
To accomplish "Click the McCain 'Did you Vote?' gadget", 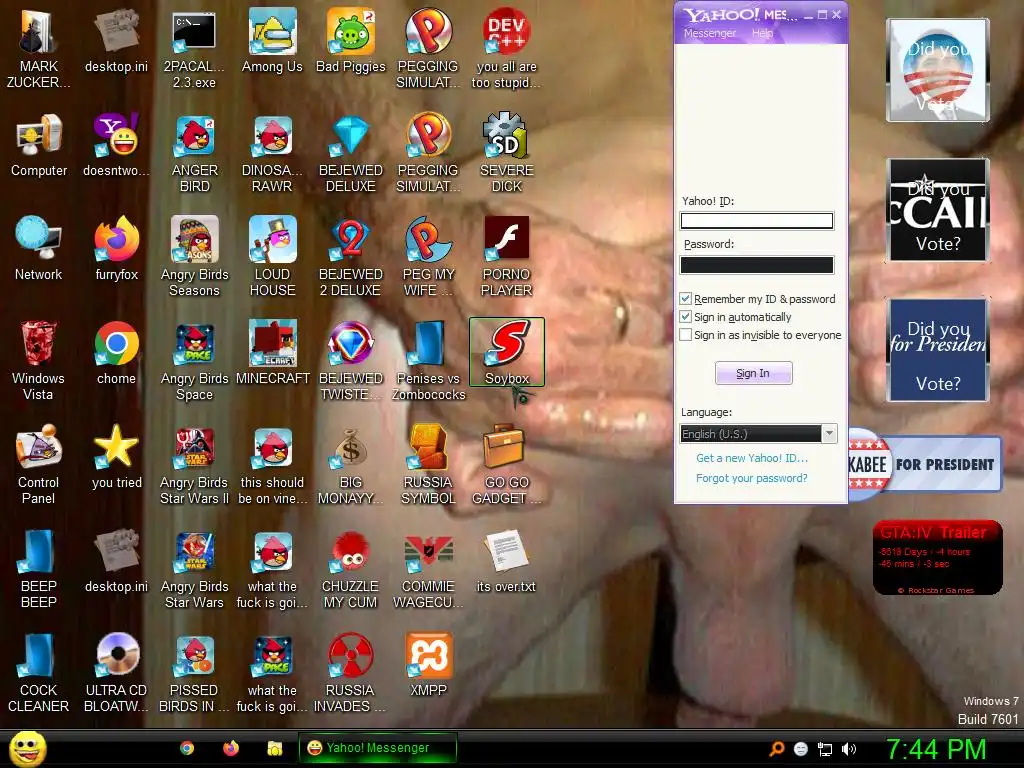I will click(x=938, y=210).
